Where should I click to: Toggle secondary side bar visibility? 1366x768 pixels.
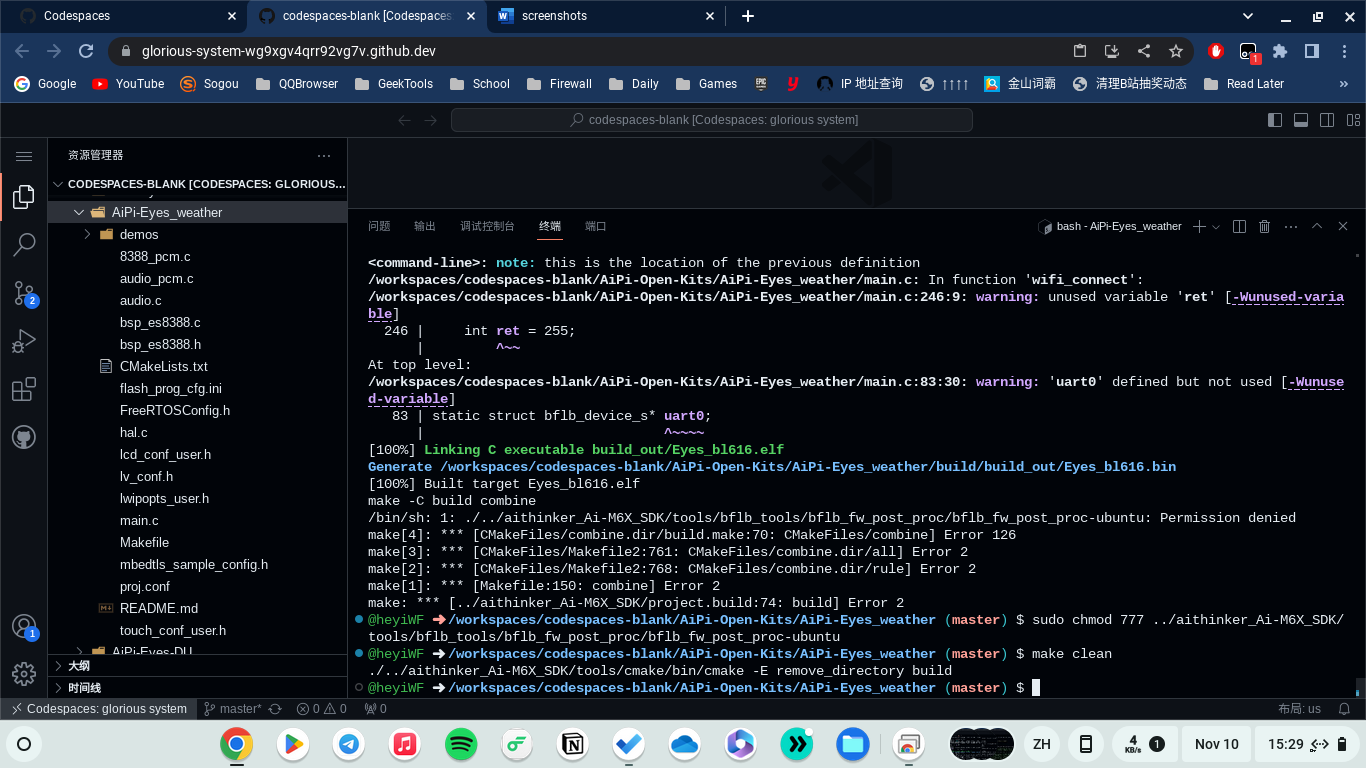pos(1327,120)
